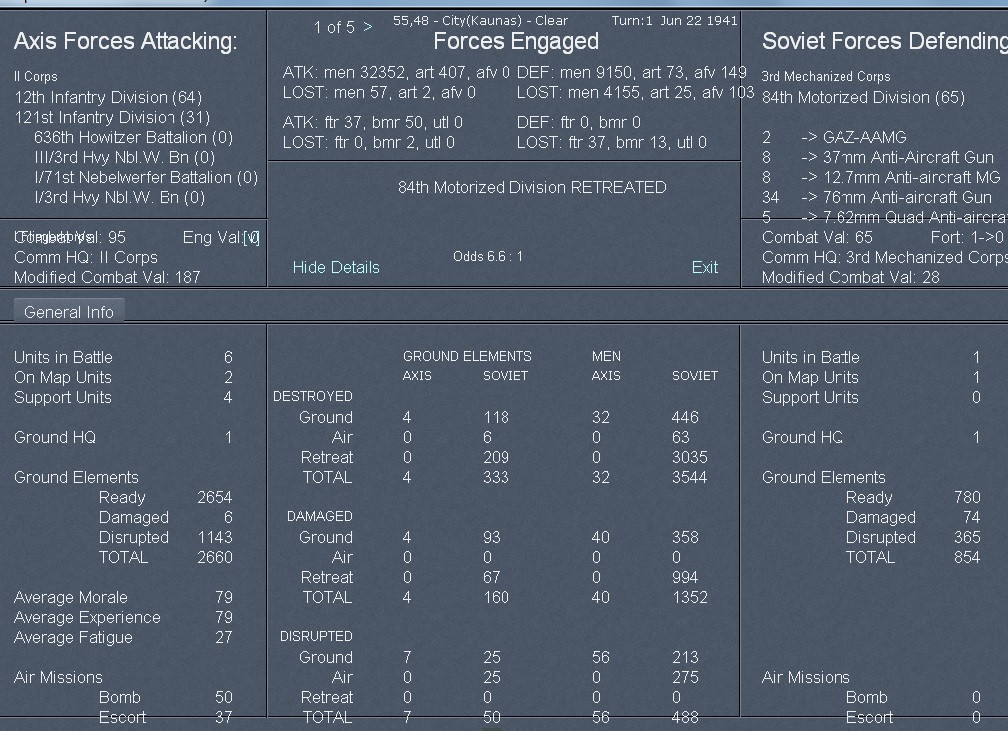Exit the combat report
Image resolution: width=1008 pixels, height=731 pixels.
[x=705, y=267]
